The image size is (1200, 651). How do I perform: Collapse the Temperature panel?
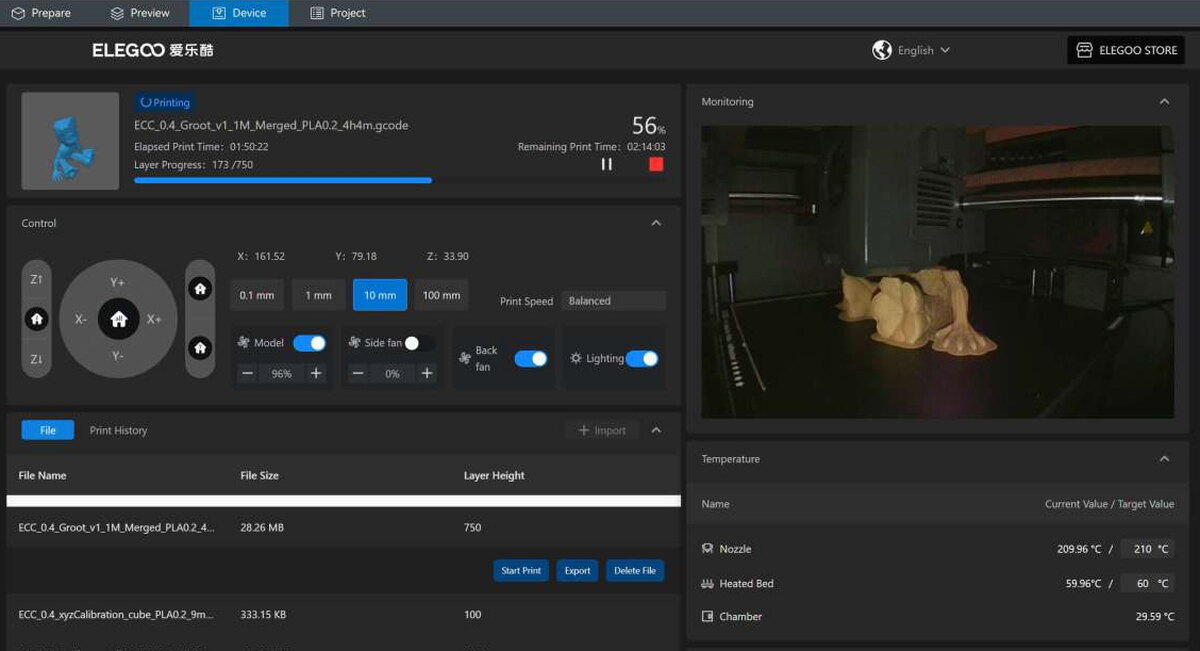(x=1164, y=459)
